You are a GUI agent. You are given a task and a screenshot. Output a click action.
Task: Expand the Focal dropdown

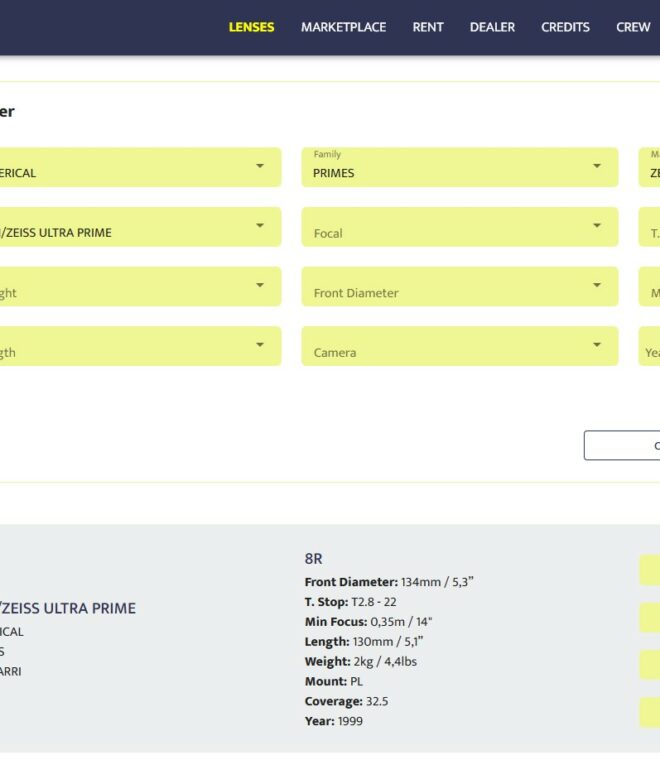(x=459, y=227)
